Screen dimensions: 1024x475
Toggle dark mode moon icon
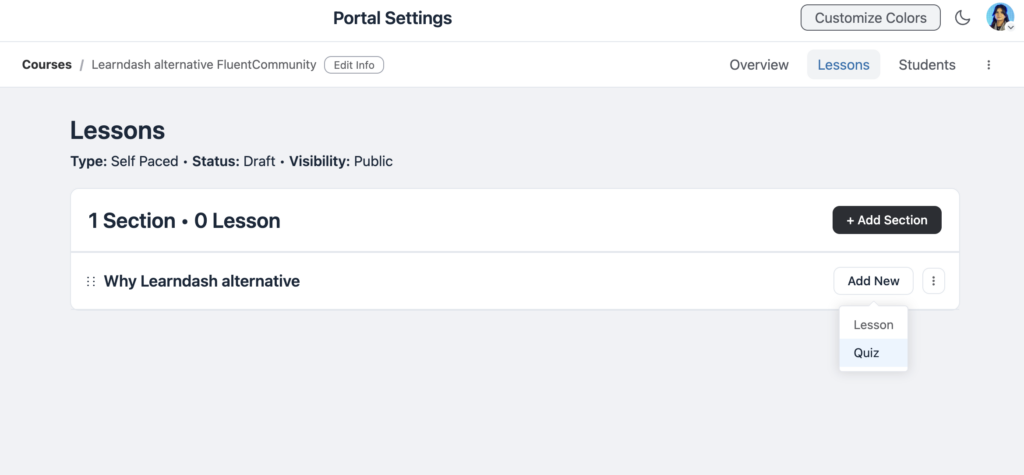click(x=962, y=18)
